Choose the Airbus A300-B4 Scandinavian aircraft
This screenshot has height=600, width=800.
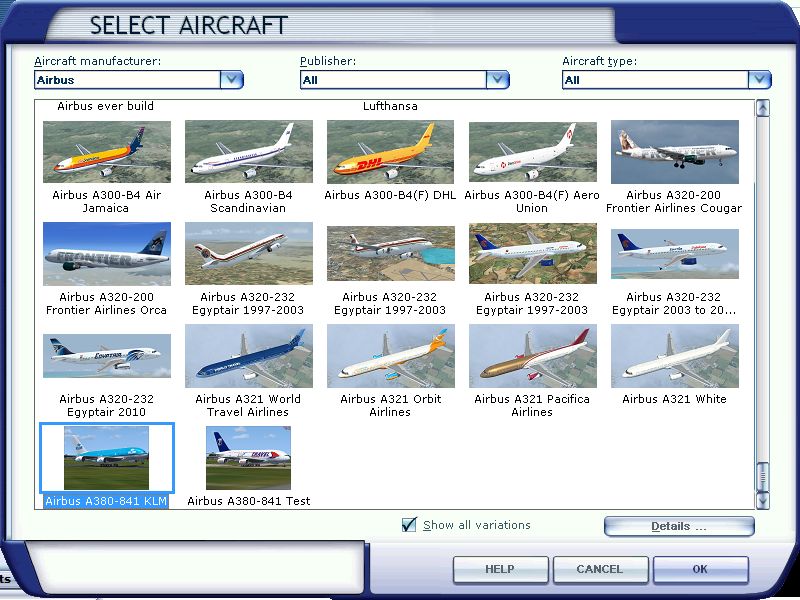pyautogui.click(x=249, y=152)
